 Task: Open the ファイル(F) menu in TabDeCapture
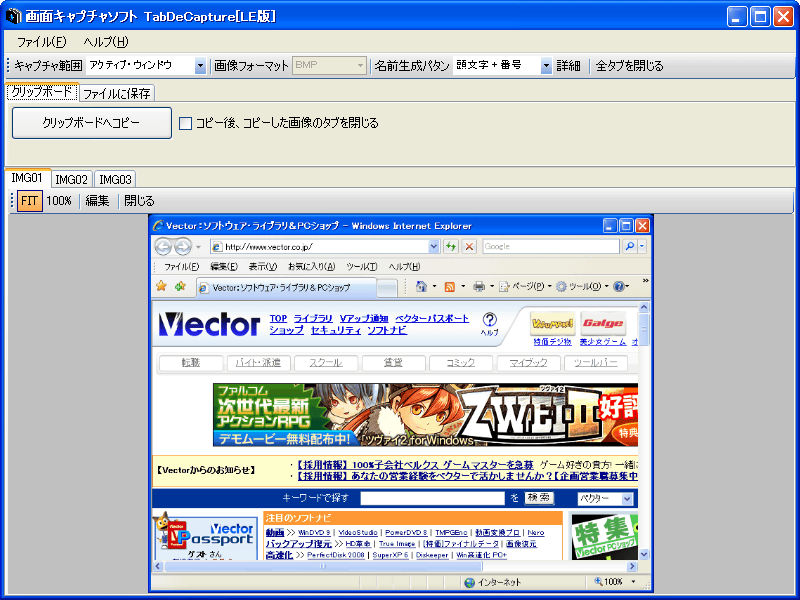(x=41, y=42)
